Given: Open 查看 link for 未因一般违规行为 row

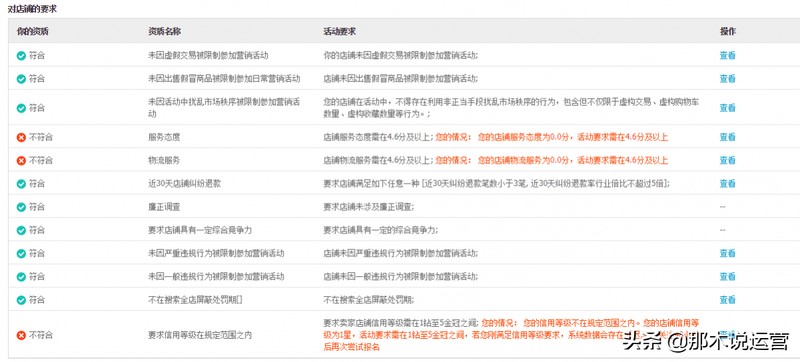Looking at the screenshot, I should coord(728,277).
